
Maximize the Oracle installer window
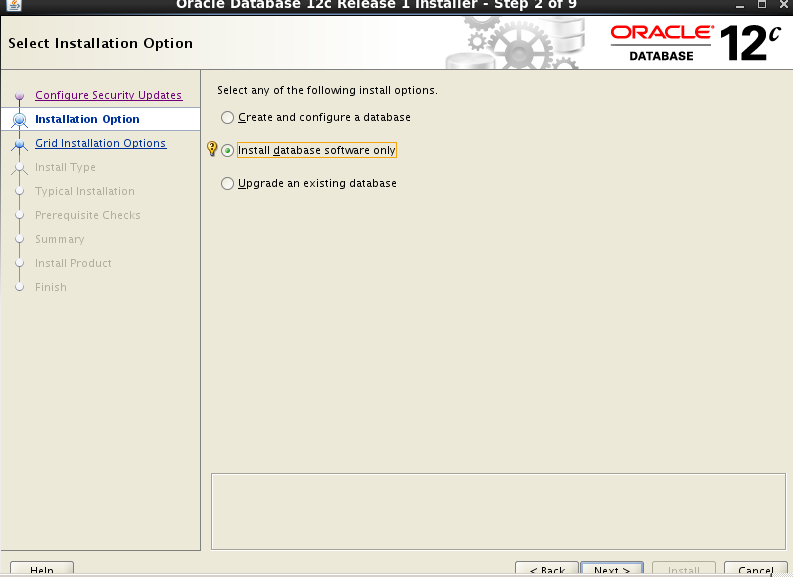coord(762,4)
